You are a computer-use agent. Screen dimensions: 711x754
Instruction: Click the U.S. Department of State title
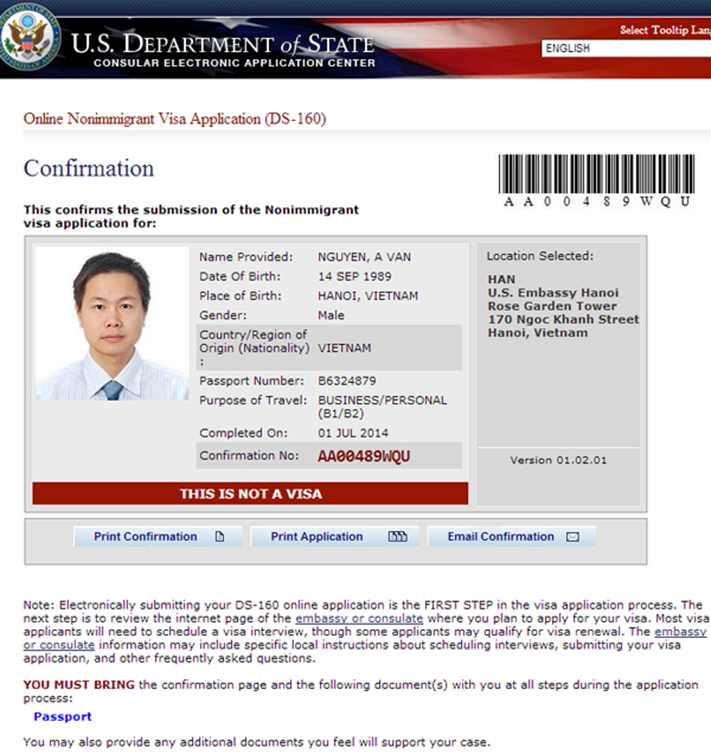(222, 43)
